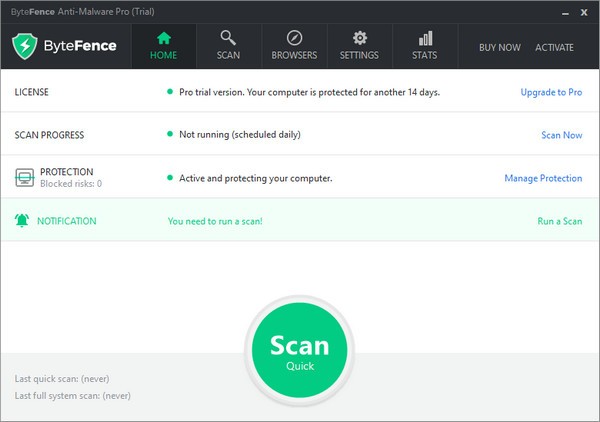Click the Scan Progress status dot
600x422 pixels.
(x=170, y=134)
